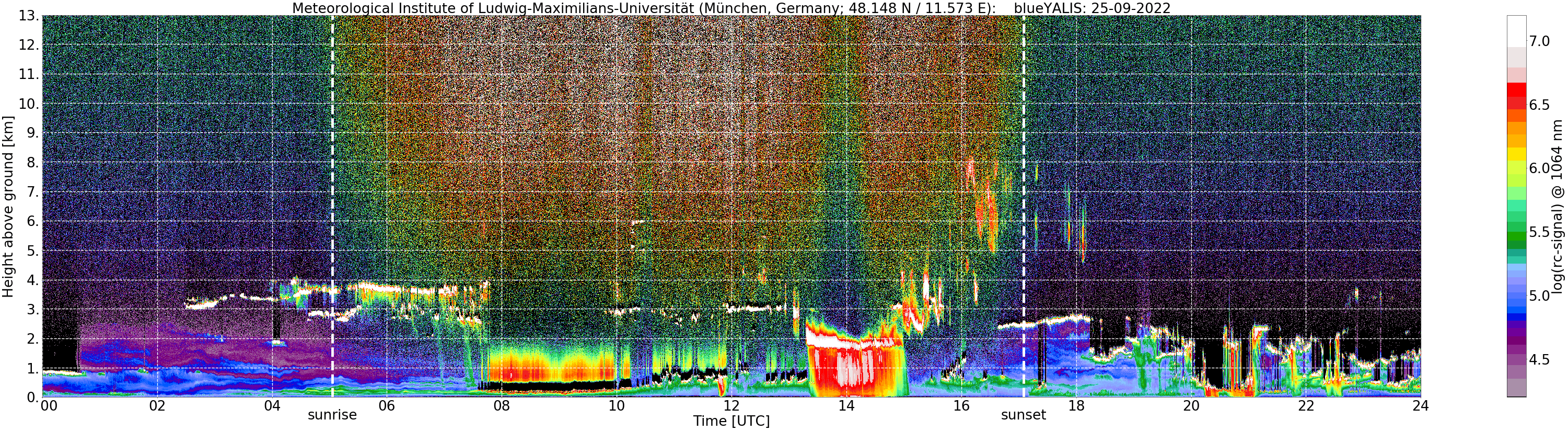Screen dimensions: 1568x431
Task: Click the '2.' height tick label
Action: 33,338
